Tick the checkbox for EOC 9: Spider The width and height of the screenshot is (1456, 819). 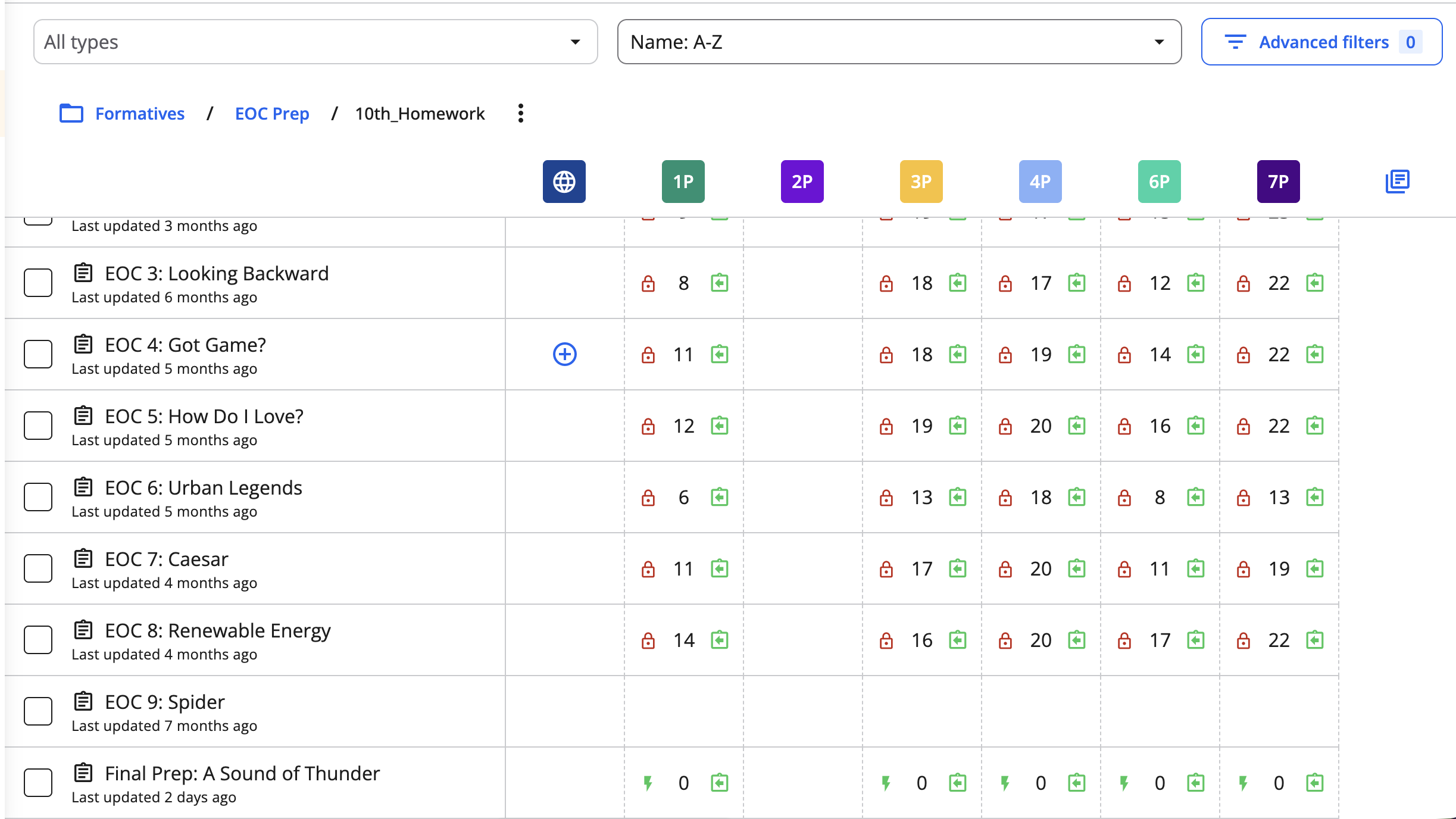click(x=38, y=711)
